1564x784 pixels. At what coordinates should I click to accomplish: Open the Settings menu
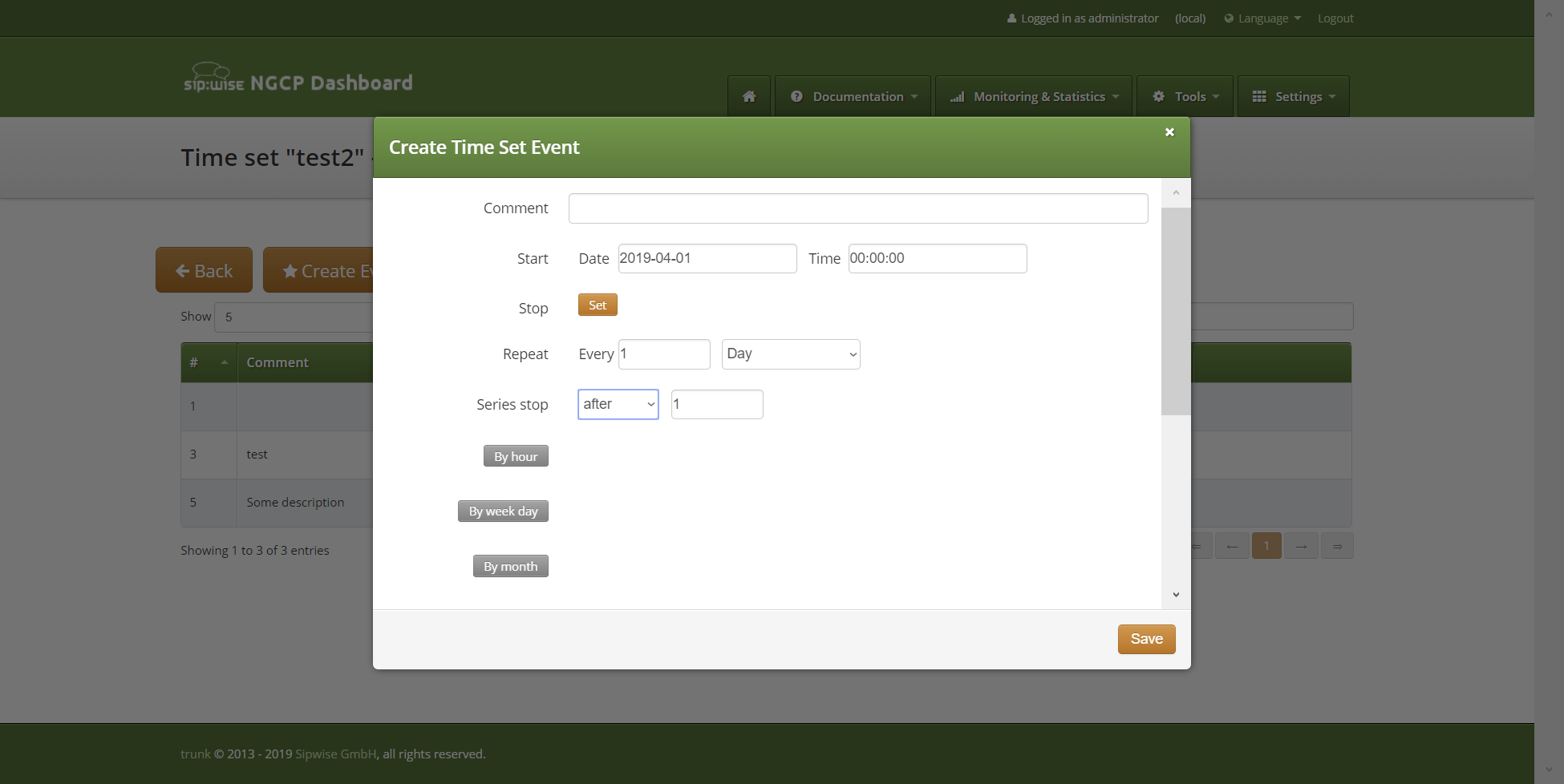coord(1293,96)
